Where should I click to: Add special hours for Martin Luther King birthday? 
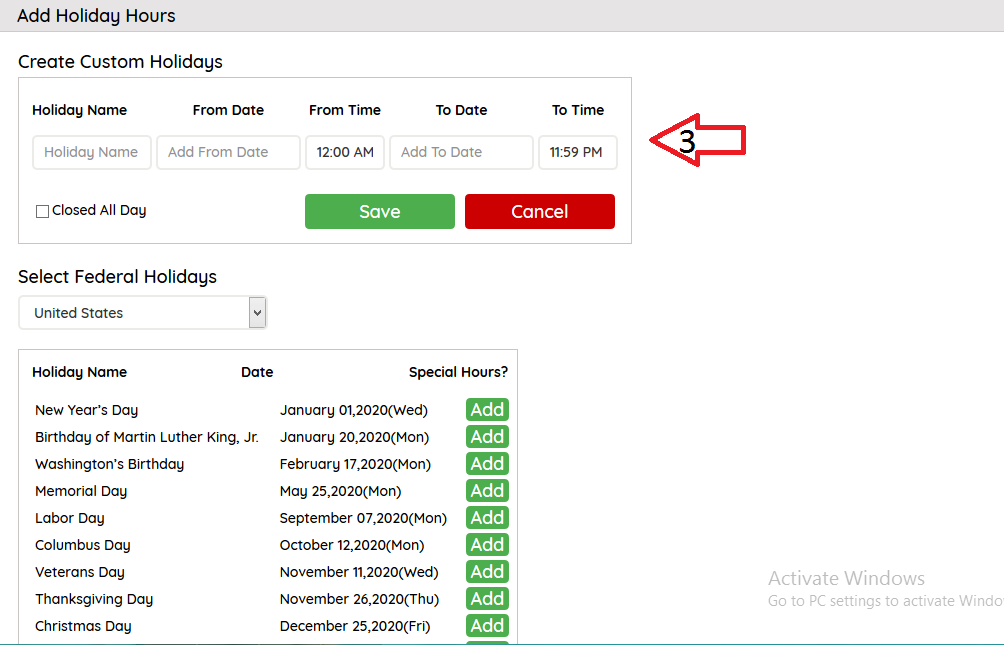[x=487, y=437]
